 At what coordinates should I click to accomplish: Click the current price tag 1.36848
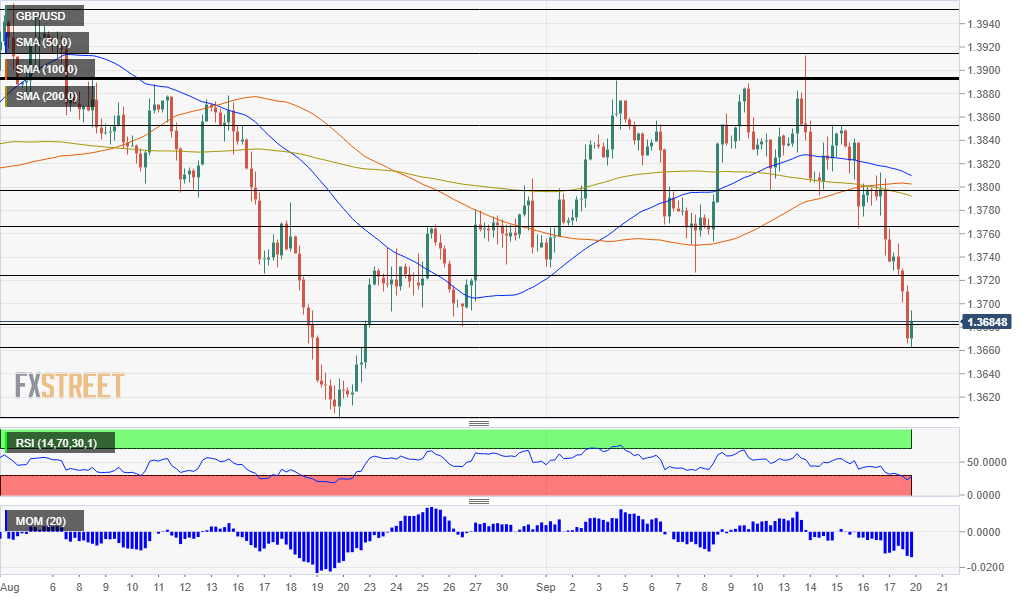986,322
